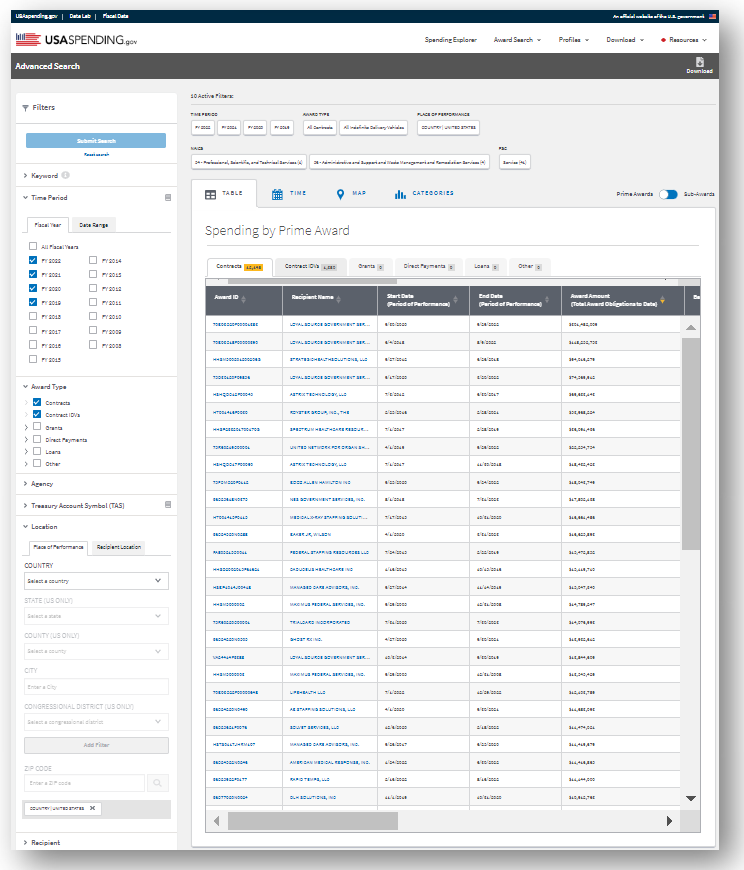Sort by End Date column arrows
744x870 pixels.
pyautogui.click(x=547, y=300)
